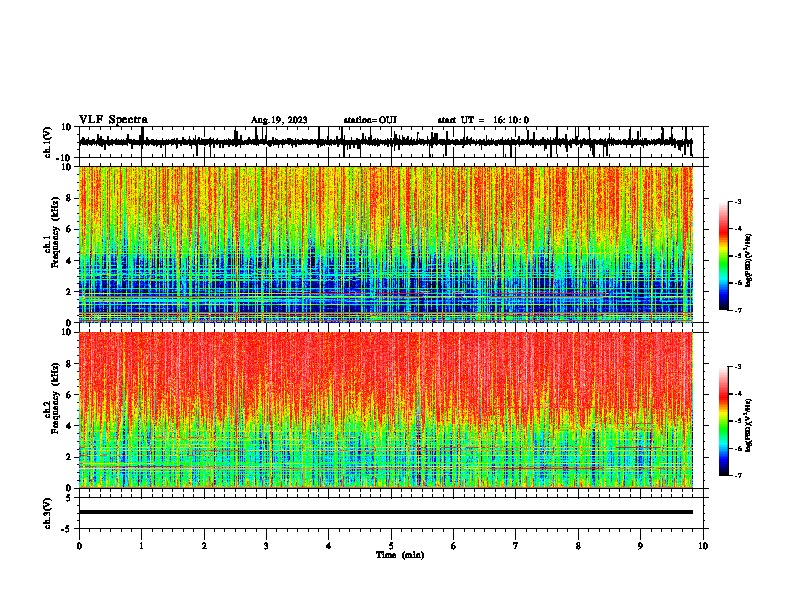Click the 'Time (min)' axis label
Image resolution: width=792 pixels, height=612 pixels.
[x=400, y=555]
